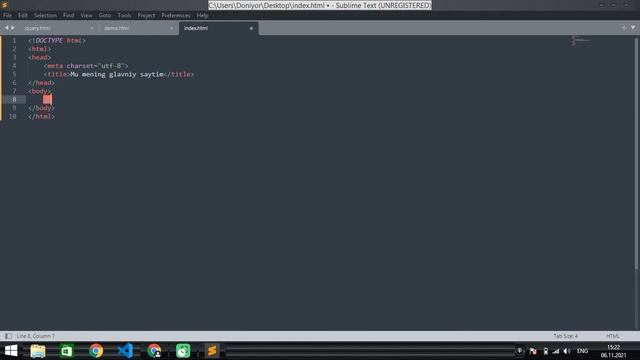The image size is (640, 360).
Task: Open the Find menu
Action: 69,16
